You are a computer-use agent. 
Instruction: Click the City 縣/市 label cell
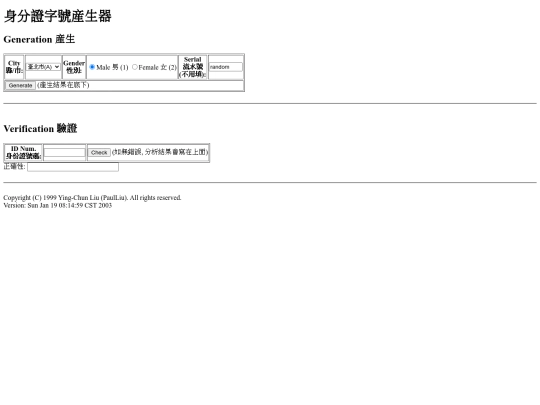(14, 67)
